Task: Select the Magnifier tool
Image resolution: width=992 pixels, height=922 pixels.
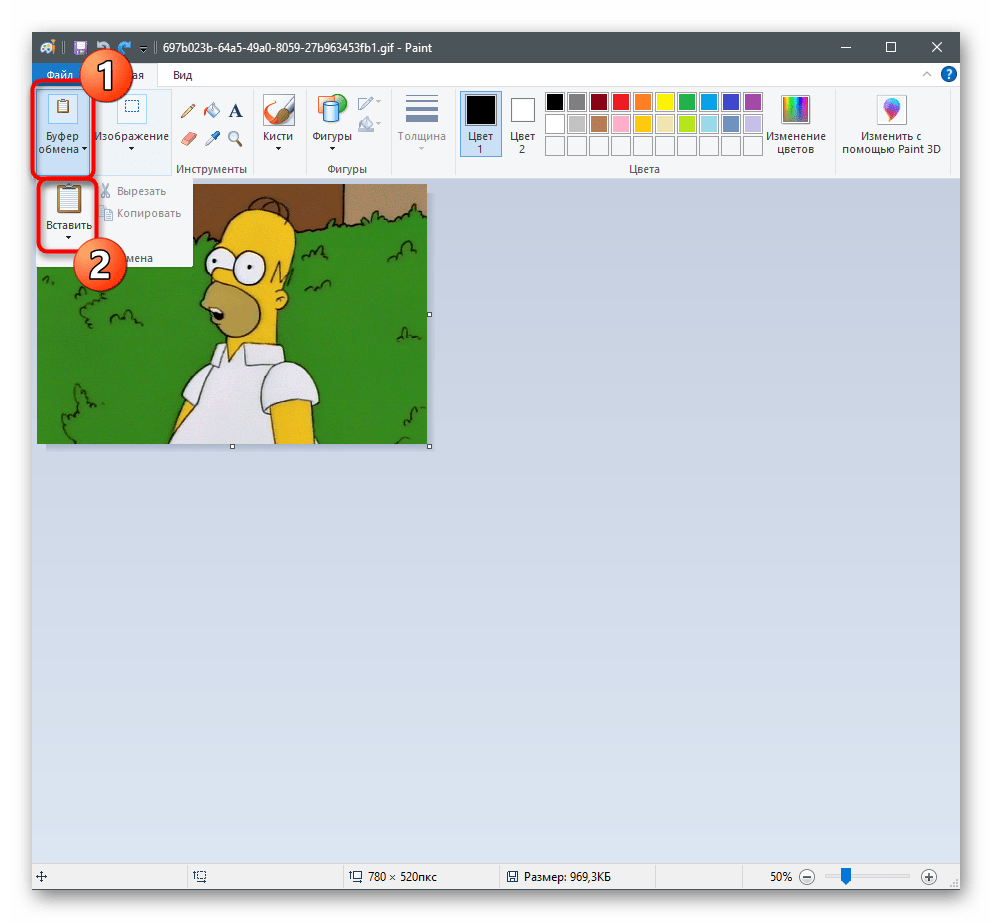Action: 236,138
